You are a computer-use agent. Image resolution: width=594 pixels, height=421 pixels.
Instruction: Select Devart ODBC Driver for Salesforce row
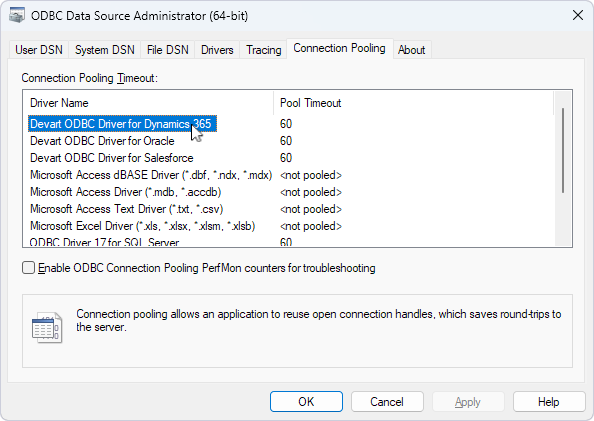coord(112,158)
